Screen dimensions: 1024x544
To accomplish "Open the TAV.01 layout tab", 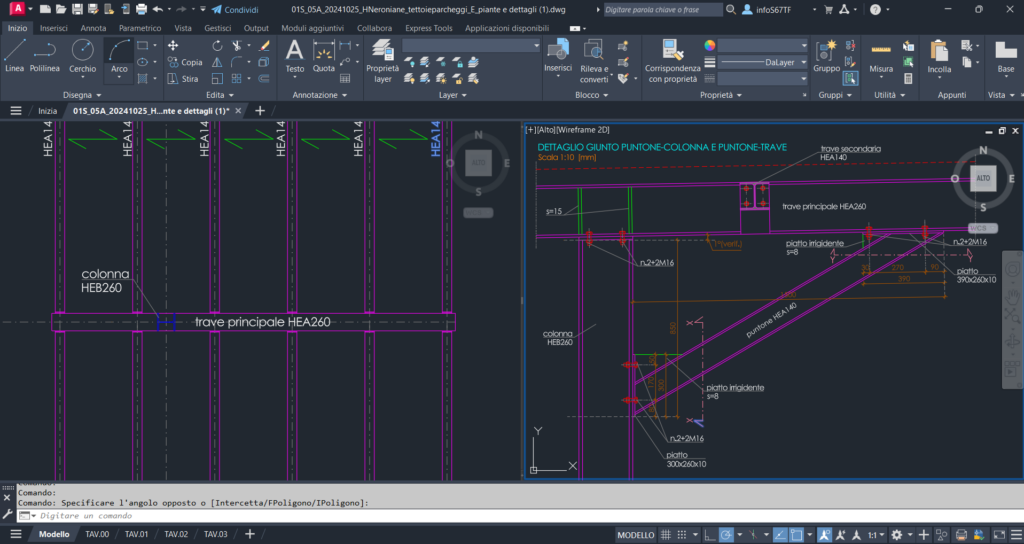I will (136, 535).
